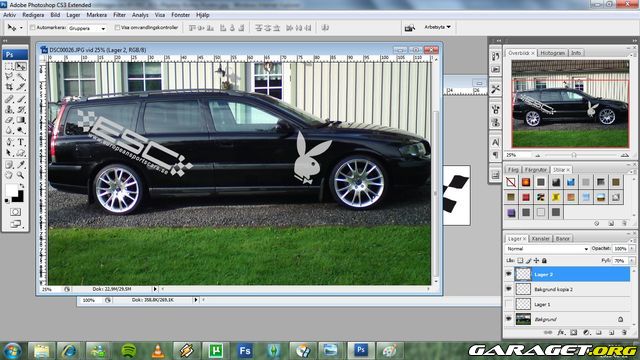Select the Lager 1 layer name
Viewport: 640px width, 360px height.
click(542, 304)
